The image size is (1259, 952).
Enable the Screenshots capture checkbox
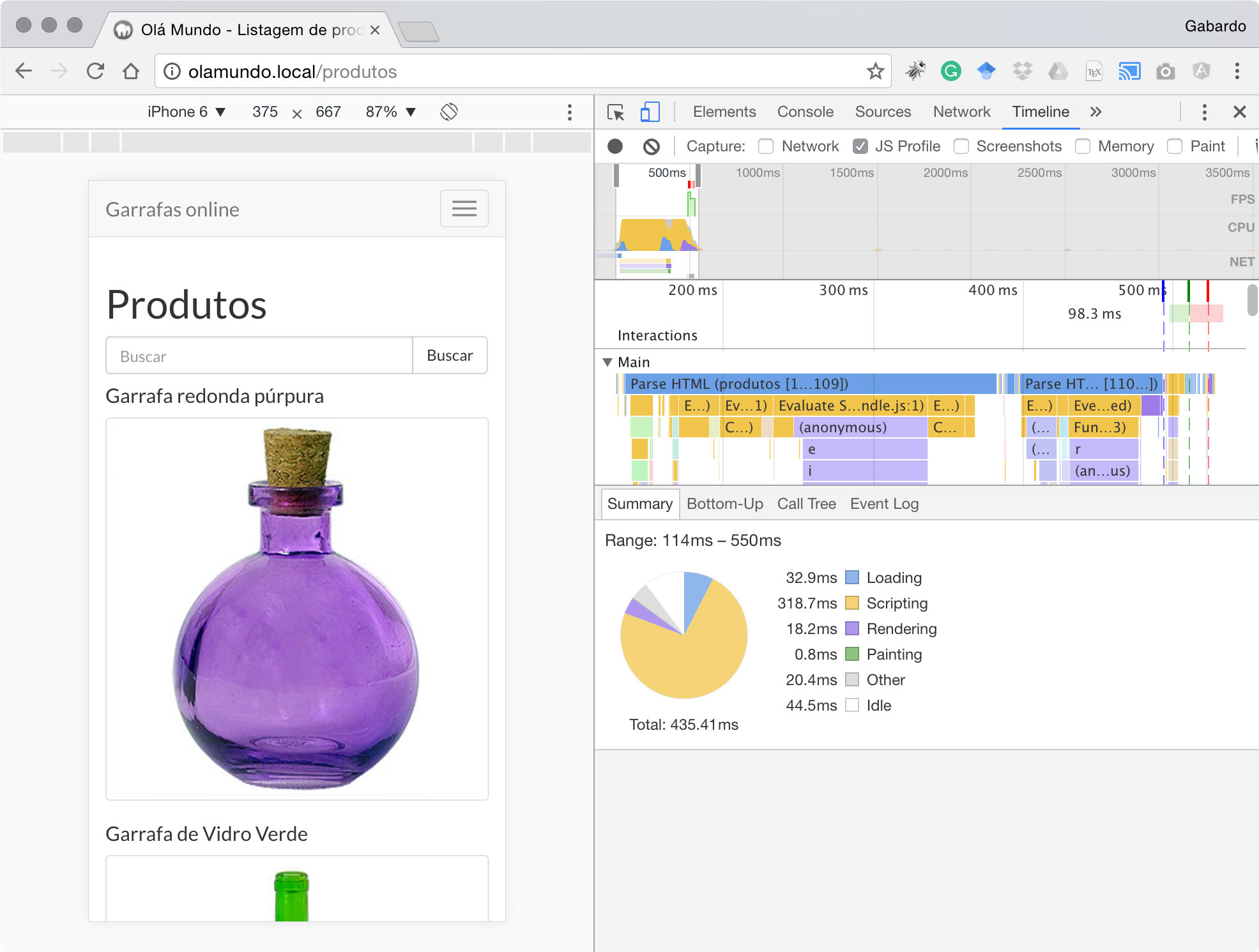(x=961, y=146)
